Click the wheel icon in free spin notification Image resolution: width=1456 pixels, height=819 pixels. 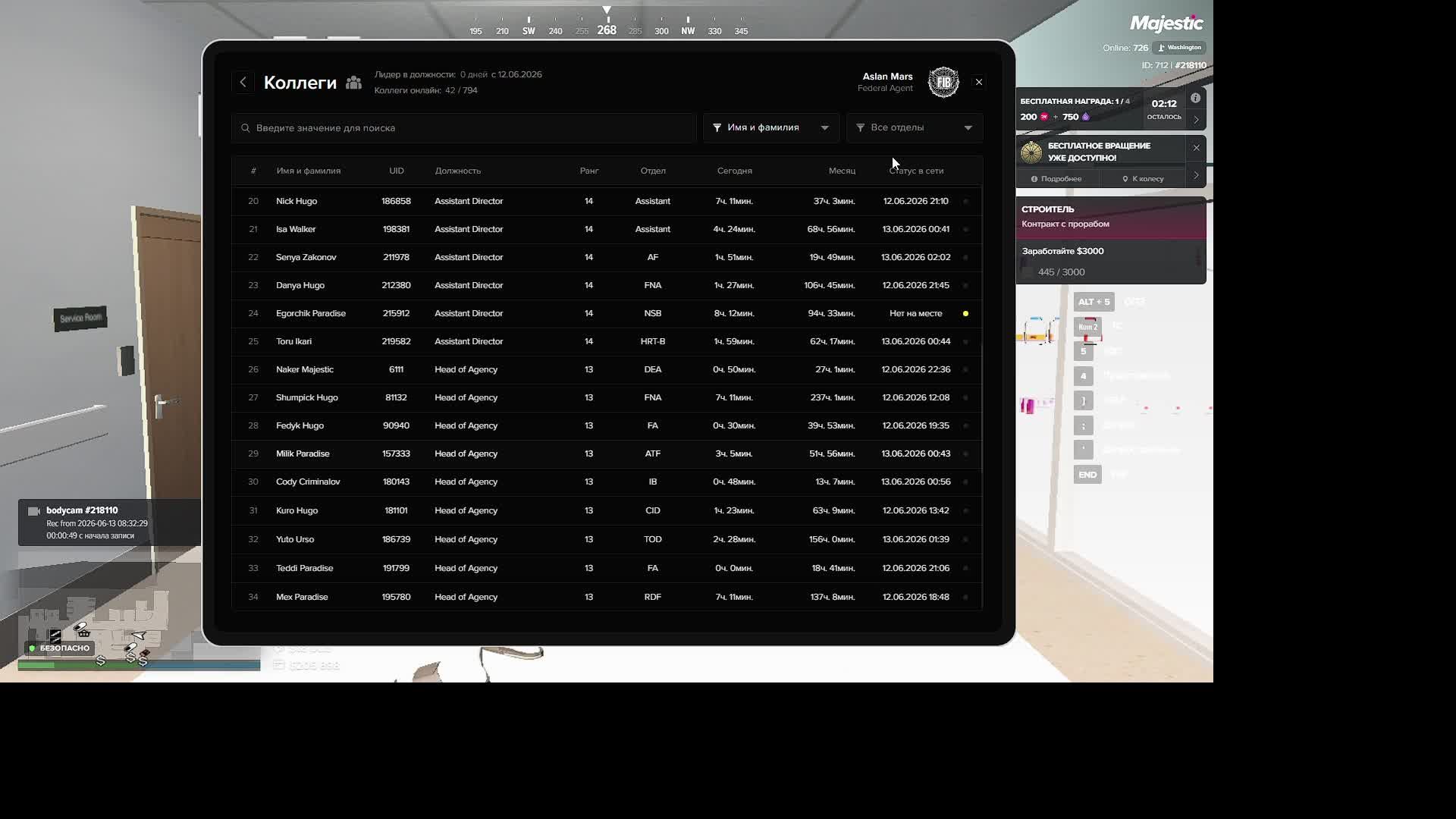point(1031,152)
